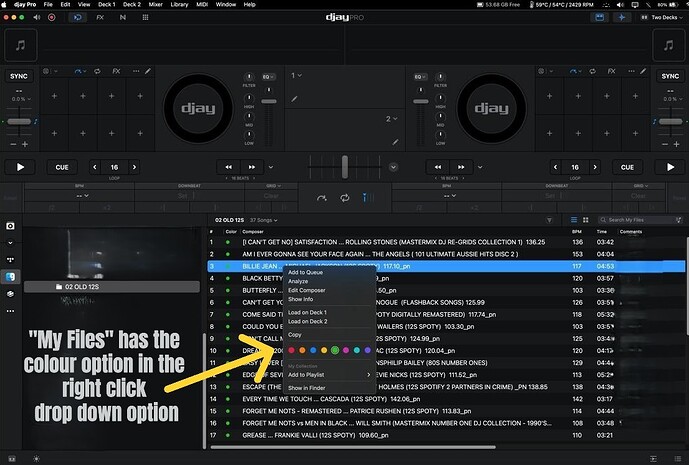Click Deck 1 pitch bend plus button

pyautogui.click(x=25, y=144)
